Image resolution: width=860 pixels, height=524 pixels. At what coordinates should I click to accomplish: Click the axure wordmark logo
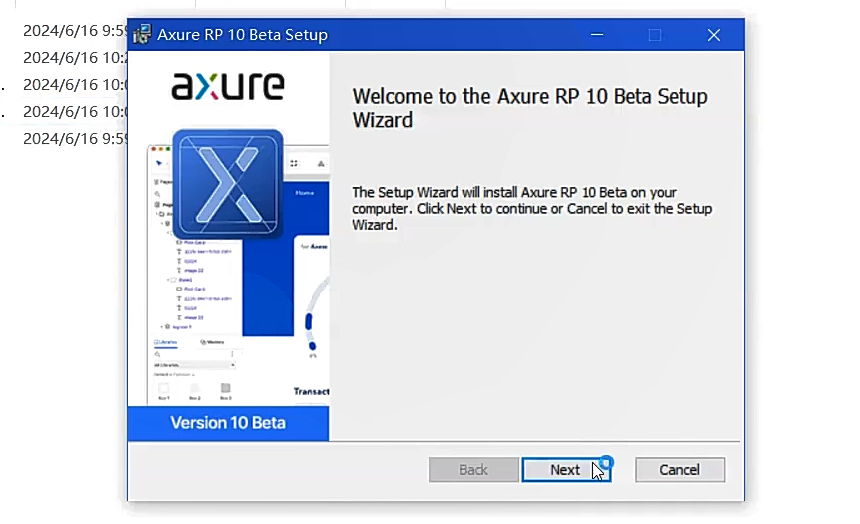tap(228, 87)
